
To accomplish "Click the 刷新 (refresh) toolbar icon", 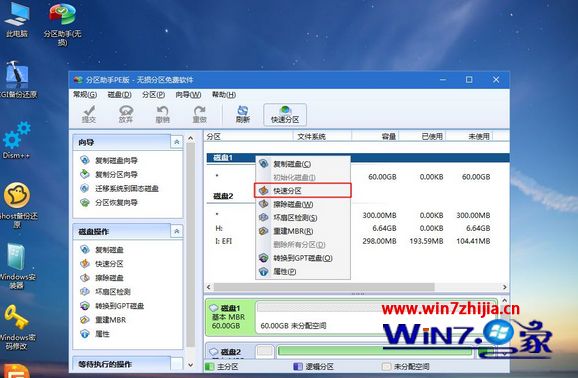I will point(243,114).
